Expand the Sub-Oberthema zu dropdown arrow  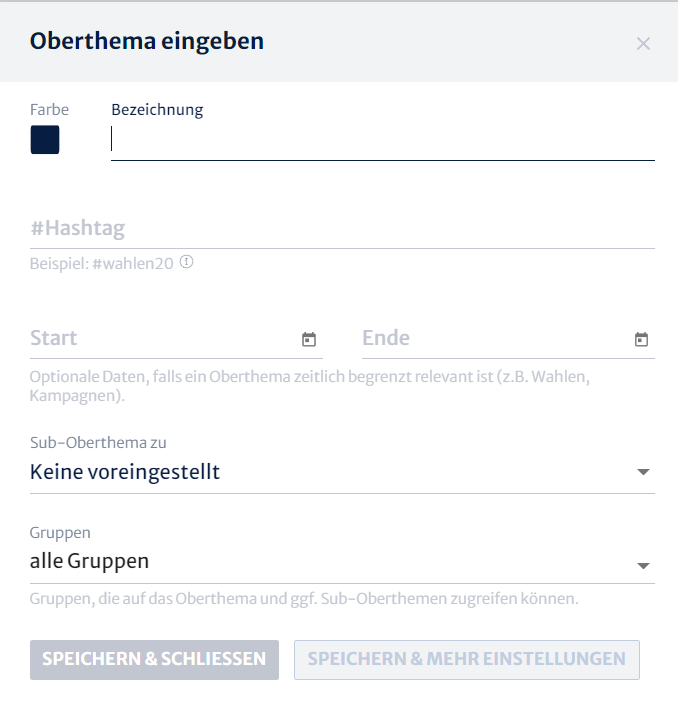point(643,472)
